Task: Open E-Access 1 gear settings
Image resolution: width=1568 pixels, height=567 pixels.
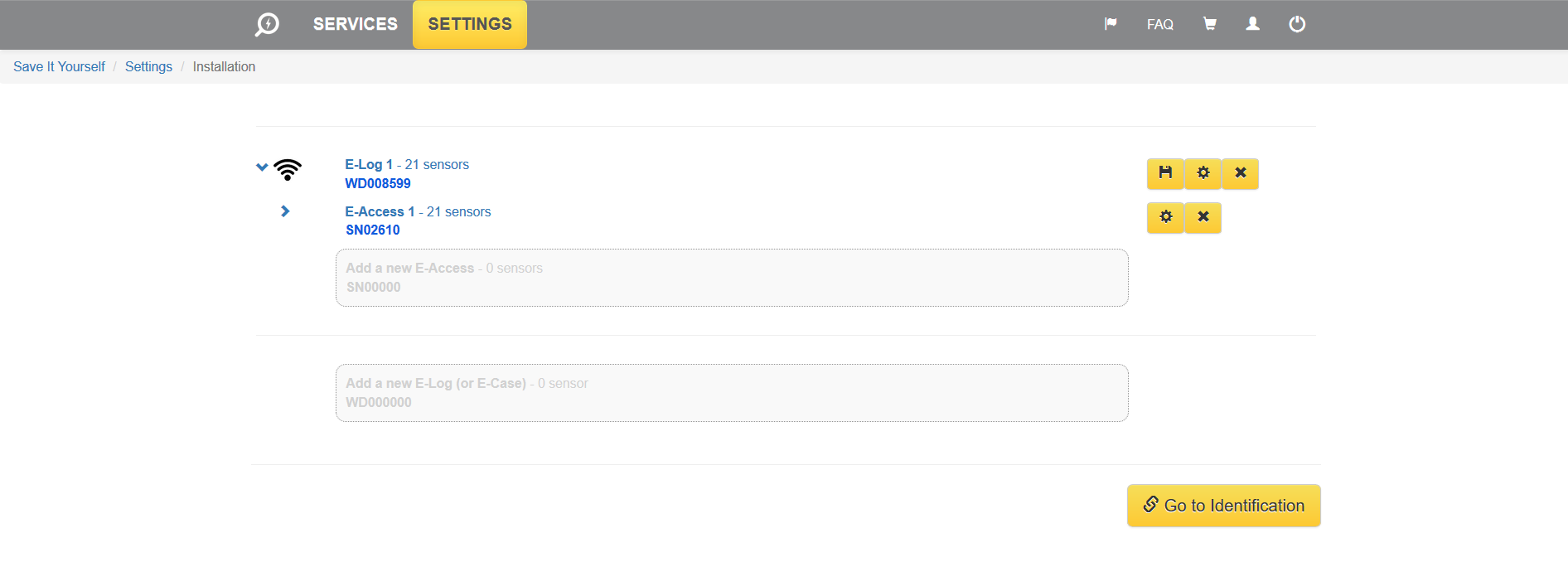Action: 1165,217
